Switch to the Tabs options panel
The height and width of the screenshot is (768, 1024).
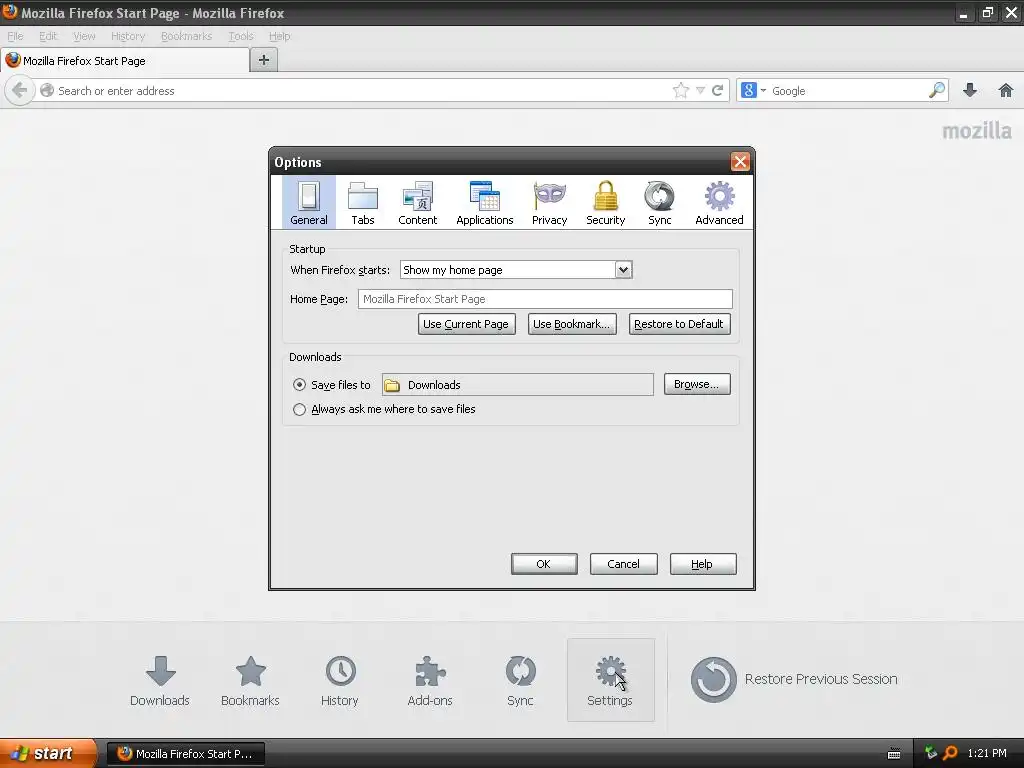(362, 203)
